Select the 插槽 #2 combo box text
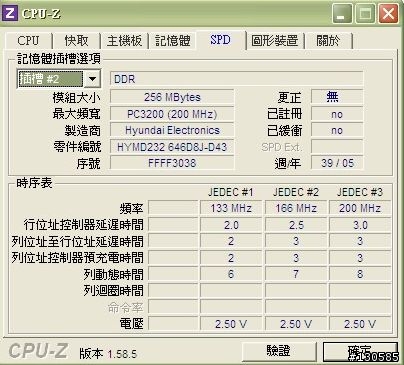The height and width of the screenshot is (365, 404). point(50,79)
